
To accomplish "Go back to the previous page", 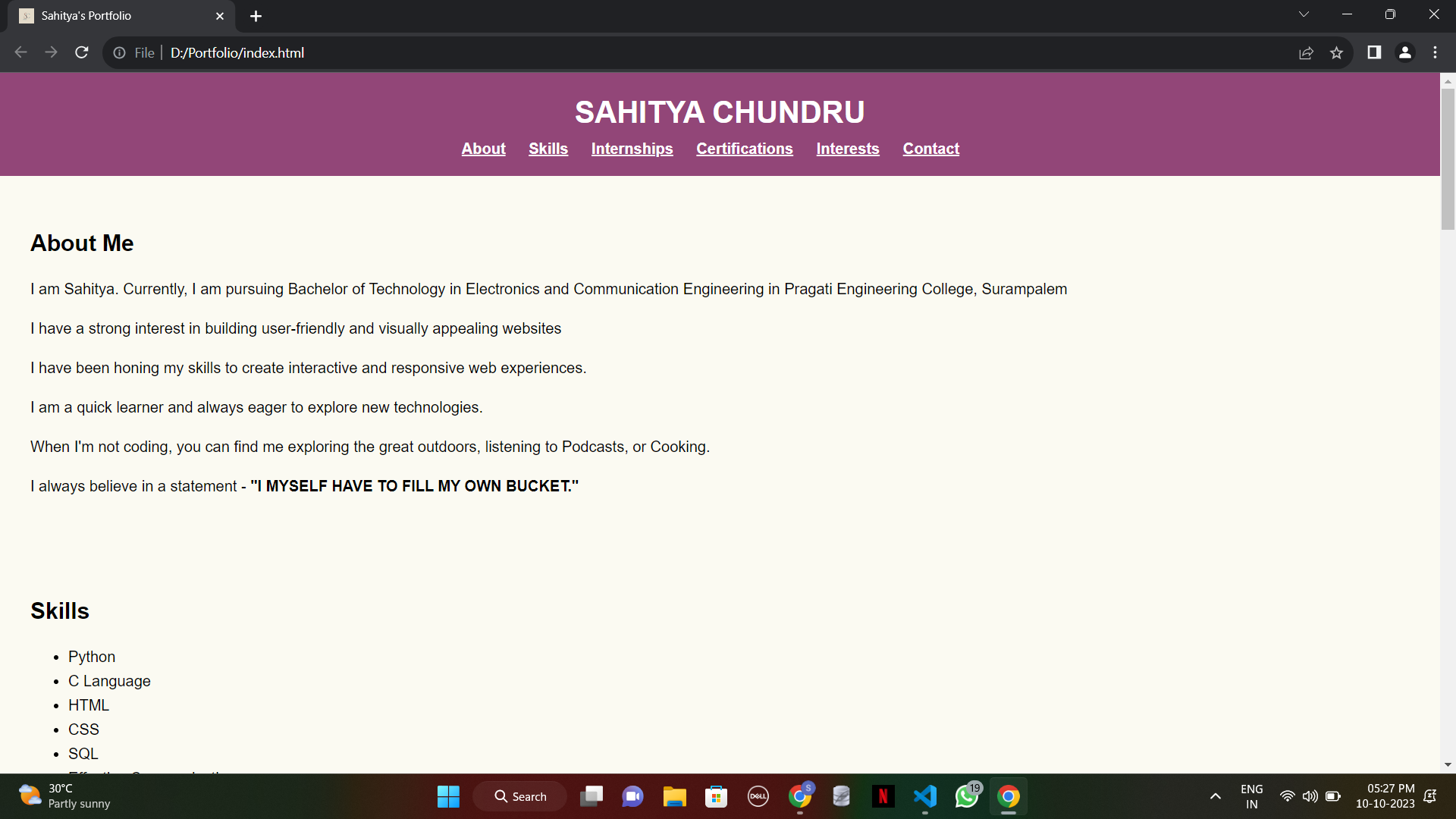I will point(20,52).
